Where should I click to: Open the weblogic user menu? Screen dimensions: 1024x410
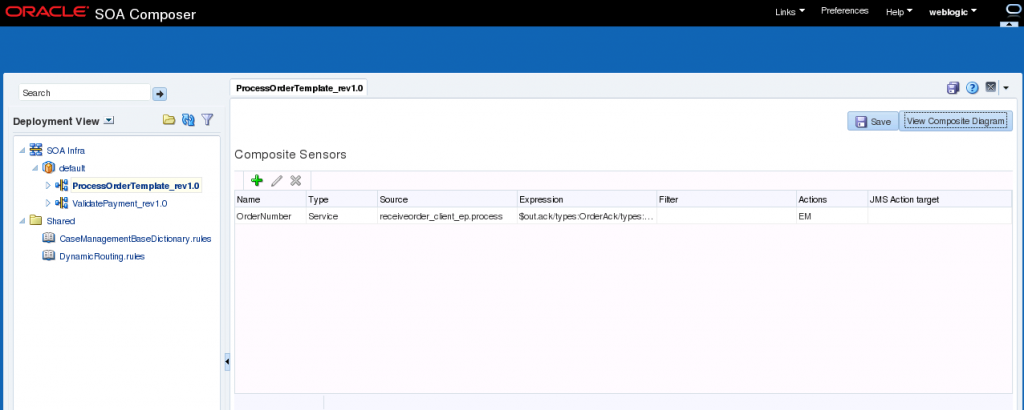[x=953, y=12]
